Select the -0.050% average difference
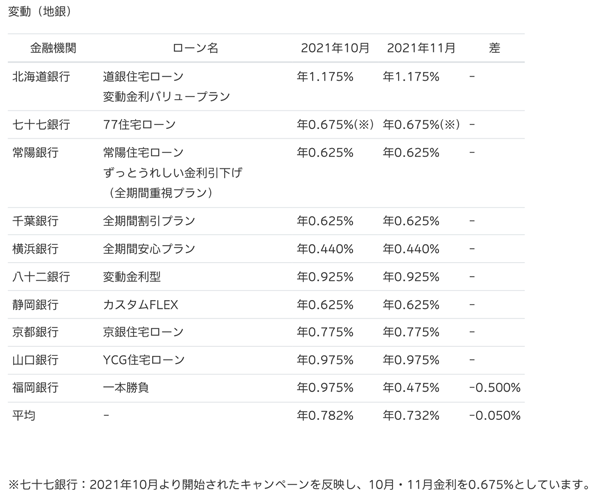This screenshot has height=498, width=600. [x=495, y=416]
